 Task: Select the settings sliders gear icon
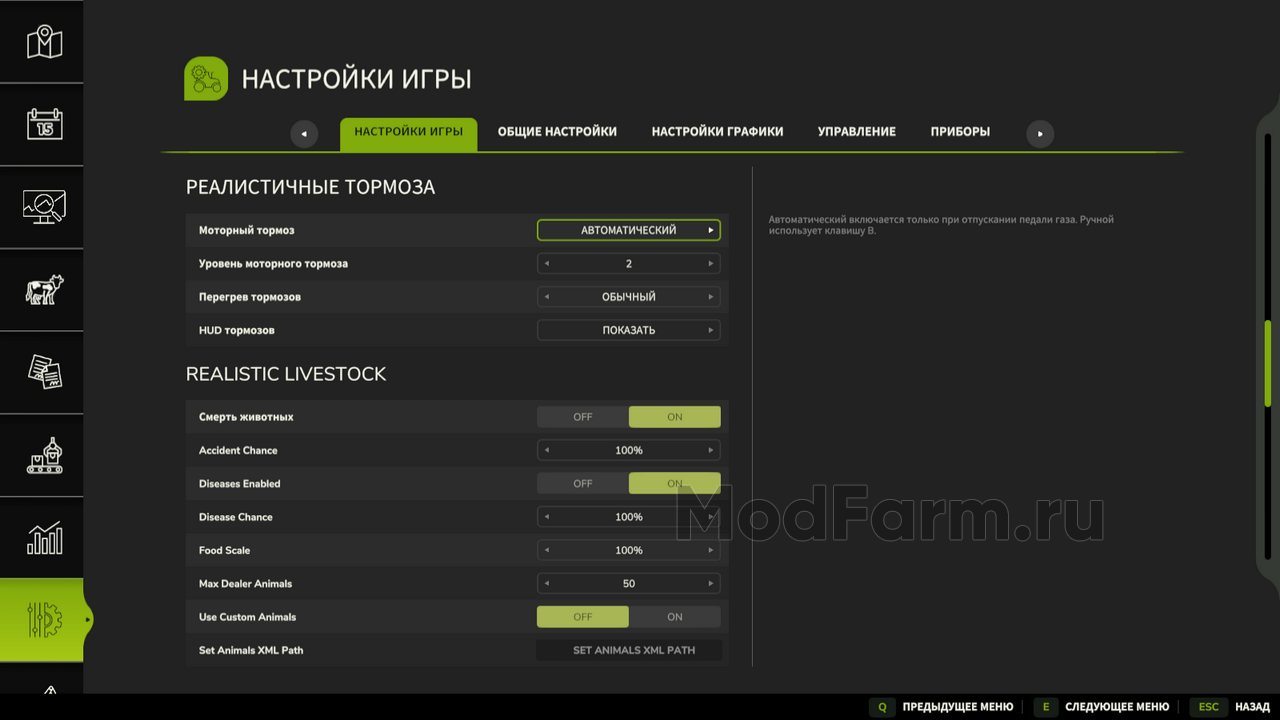44,620
